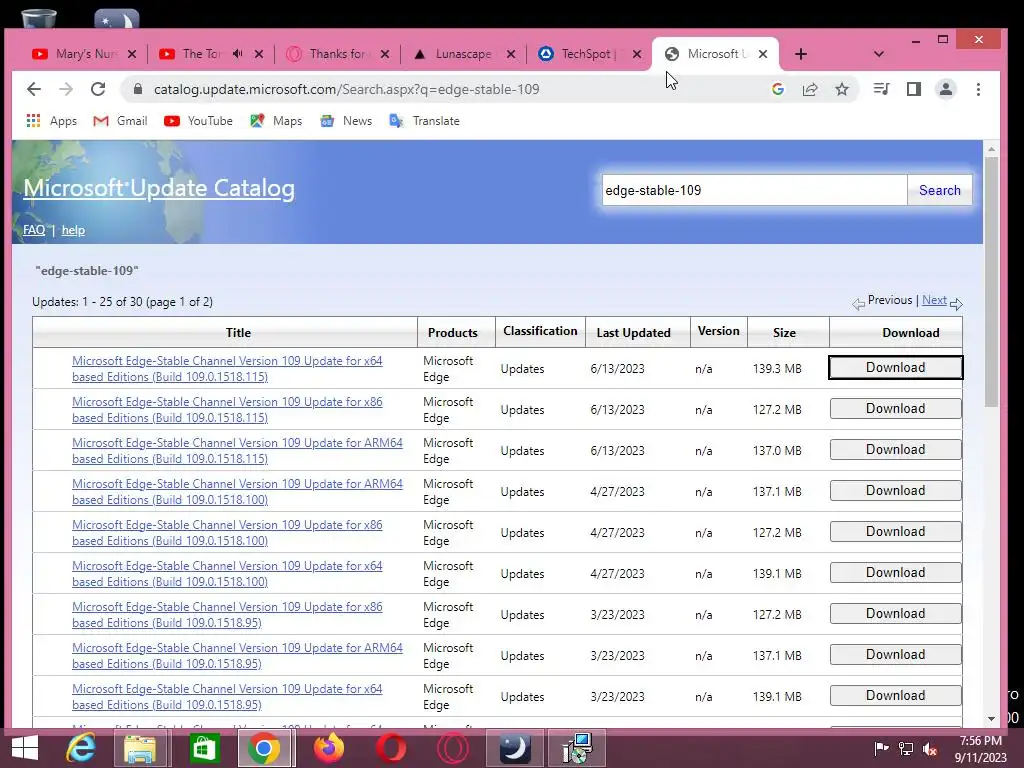Open the Translate bookmark
The height and width of the screenshot is (768, 1024).
(x=424, y=121)
